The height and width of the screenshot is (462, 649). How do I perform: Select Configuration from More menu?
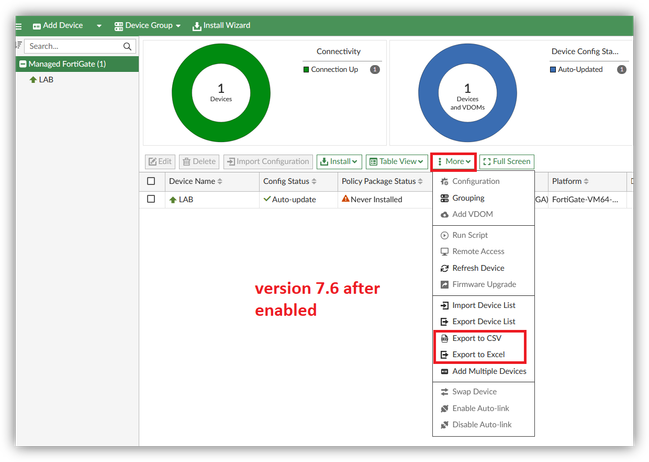point(483,181)
